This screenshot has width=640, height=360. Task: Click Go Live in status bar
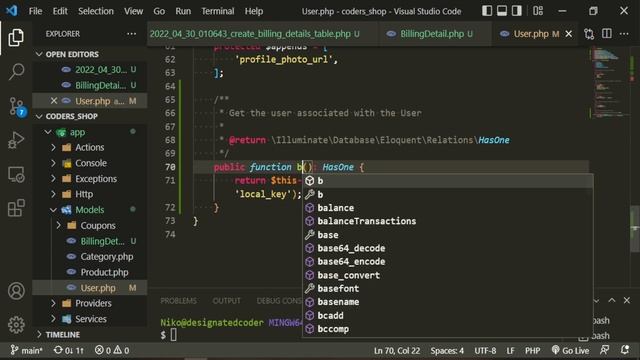(x=570, y=350)
